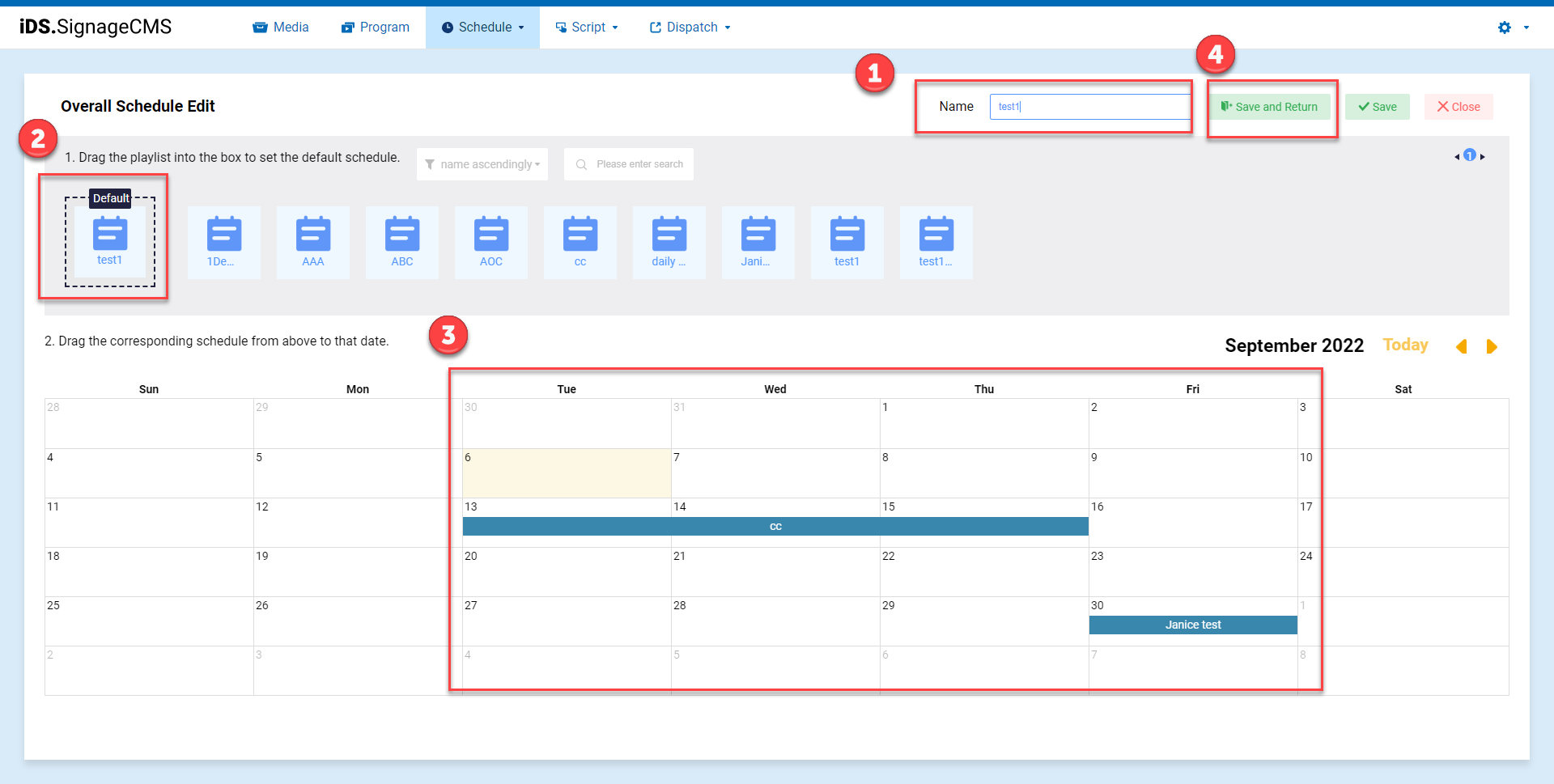Image resolution: width=1554 pixels, height=784 pixels.
Task: Select the ABC playlist icon
Action: pyautogui.click(x=402, y=242)
